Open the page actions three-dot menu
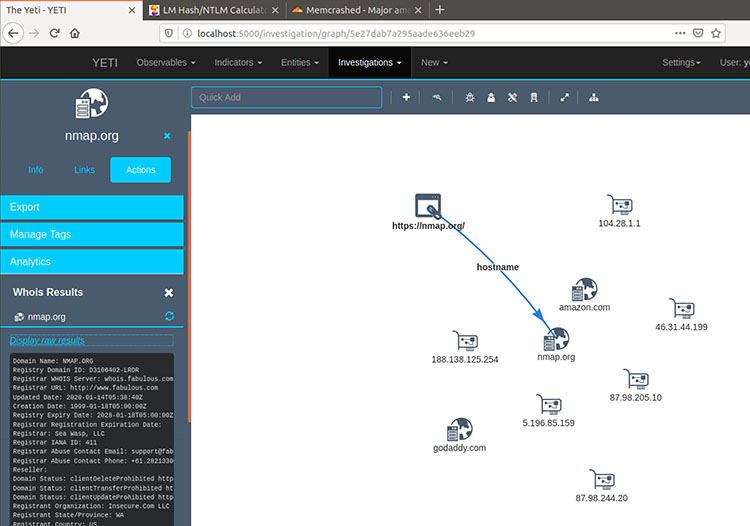The image size is (750, 526). coord(680,33)
